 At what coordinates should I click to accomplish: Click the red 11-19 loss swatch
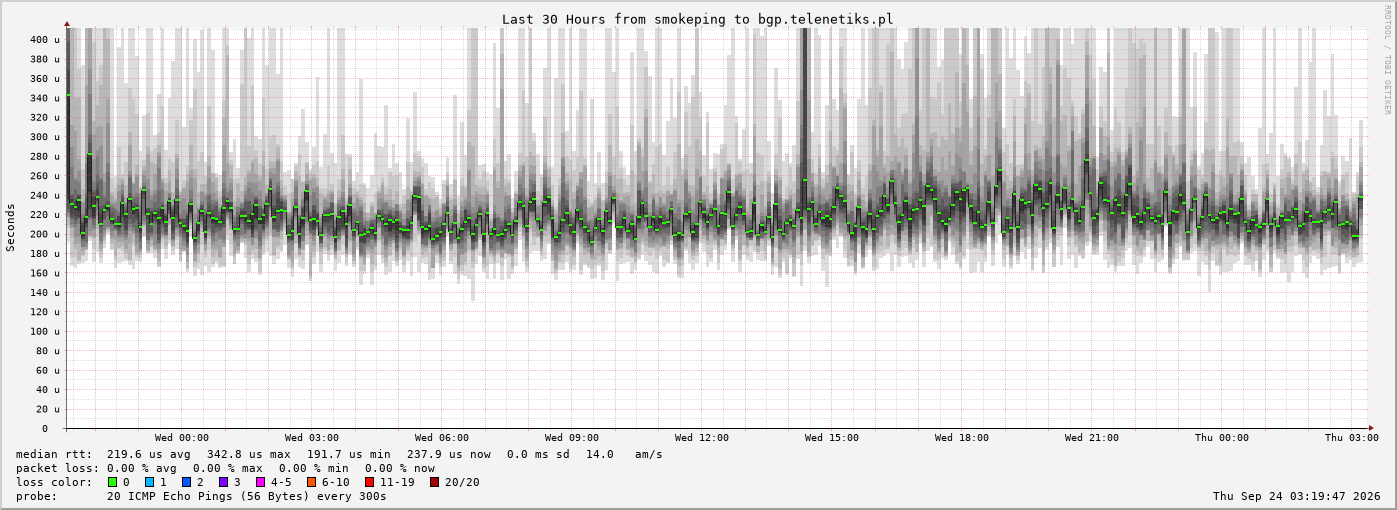tap(369, 482)
